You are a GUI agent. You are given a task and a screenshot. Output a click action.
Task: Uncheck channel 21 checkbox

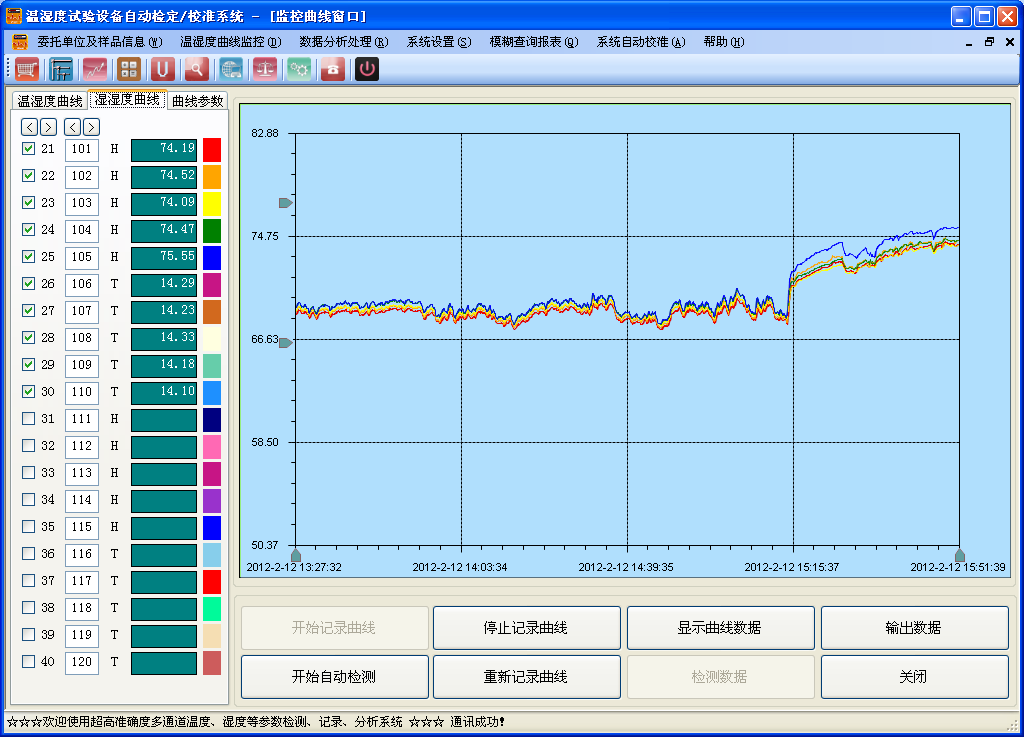[x=29, y=149]
